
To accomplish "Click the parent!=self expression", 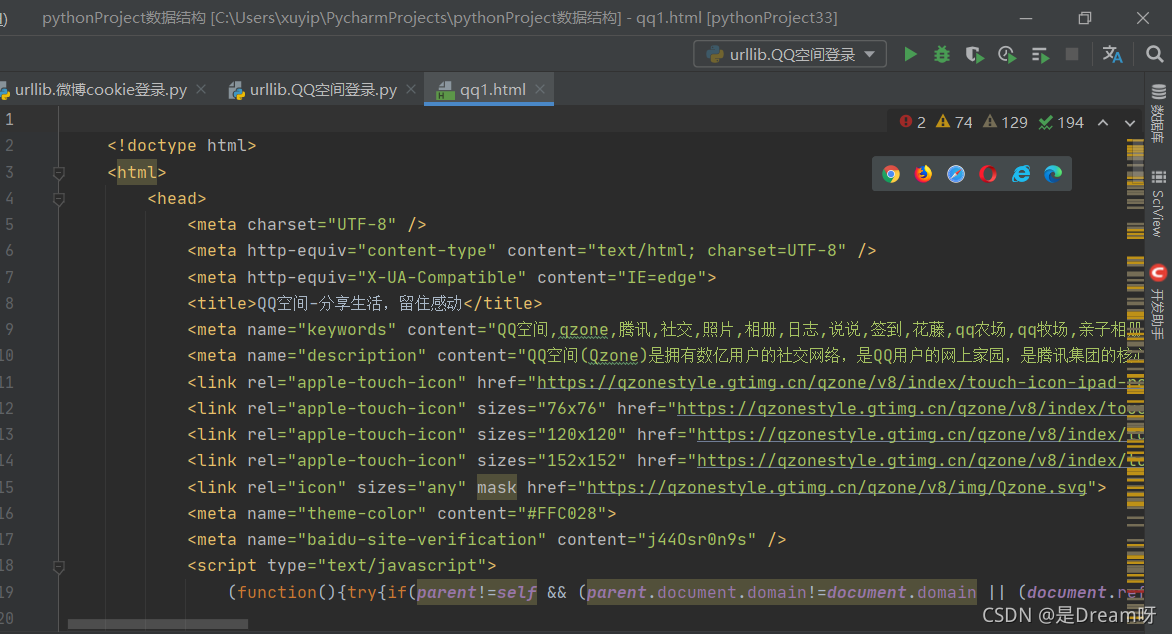I will coord(477,592).
